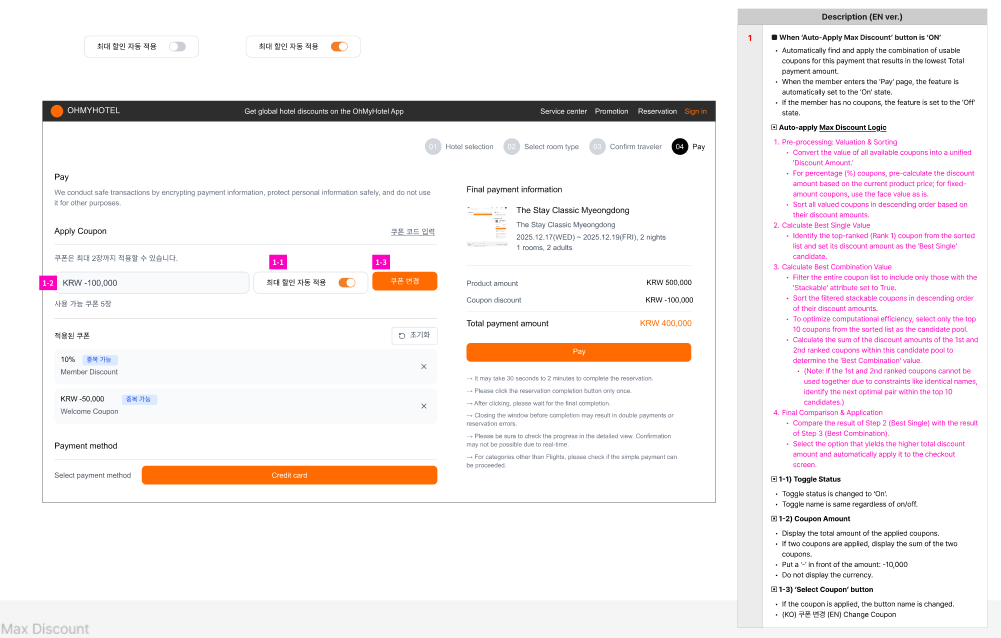Remove the Welcome Coupon with X
This screenshot has height=638, width=1001.
pyautogui.click(x=423, y=406)
